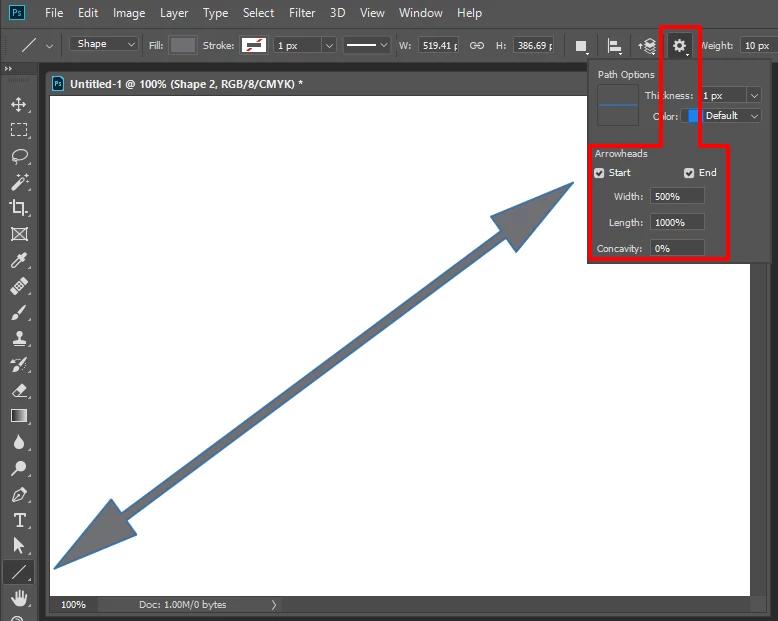Screen dimensions: 778x621
Task: Toggle the End arrowhead checkbox
Action: (689, 173)
